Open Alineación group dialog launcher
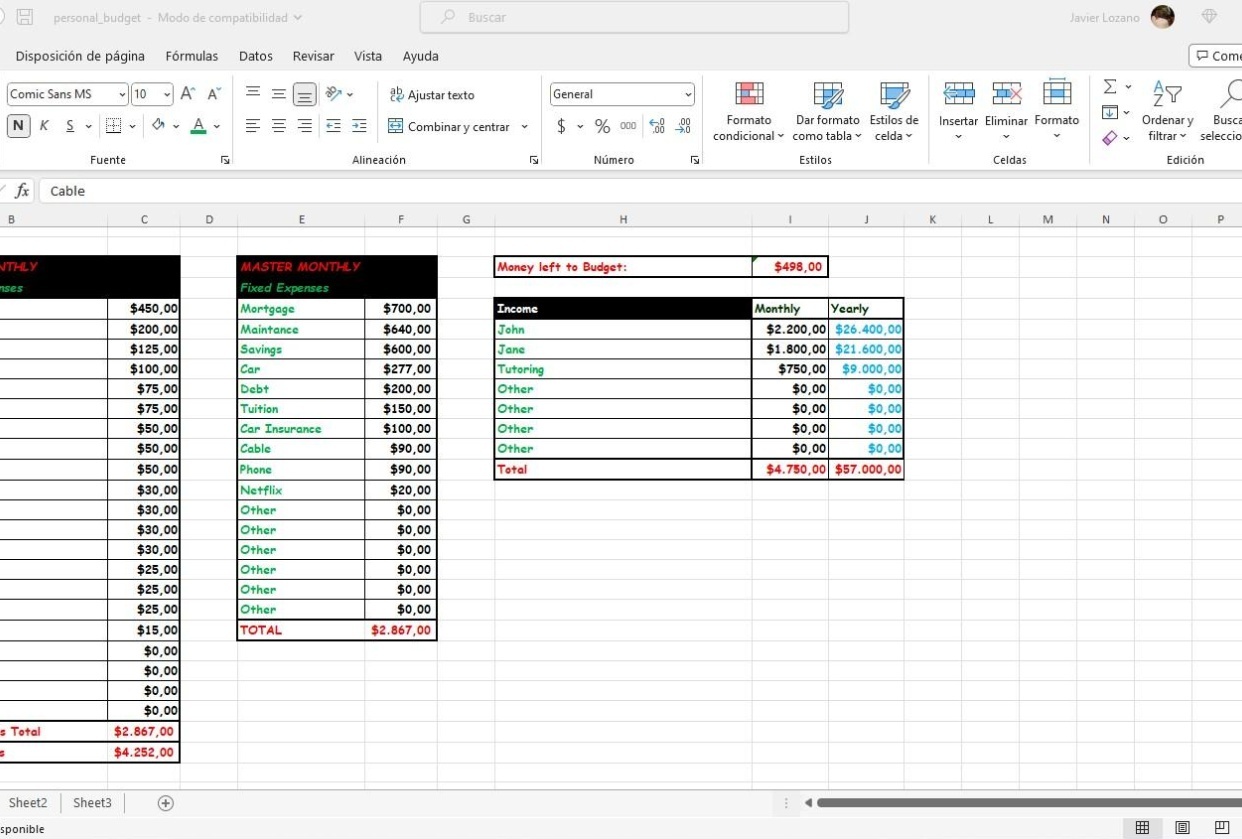Screen dimensions: 1242x839 (x=534, y=160)
